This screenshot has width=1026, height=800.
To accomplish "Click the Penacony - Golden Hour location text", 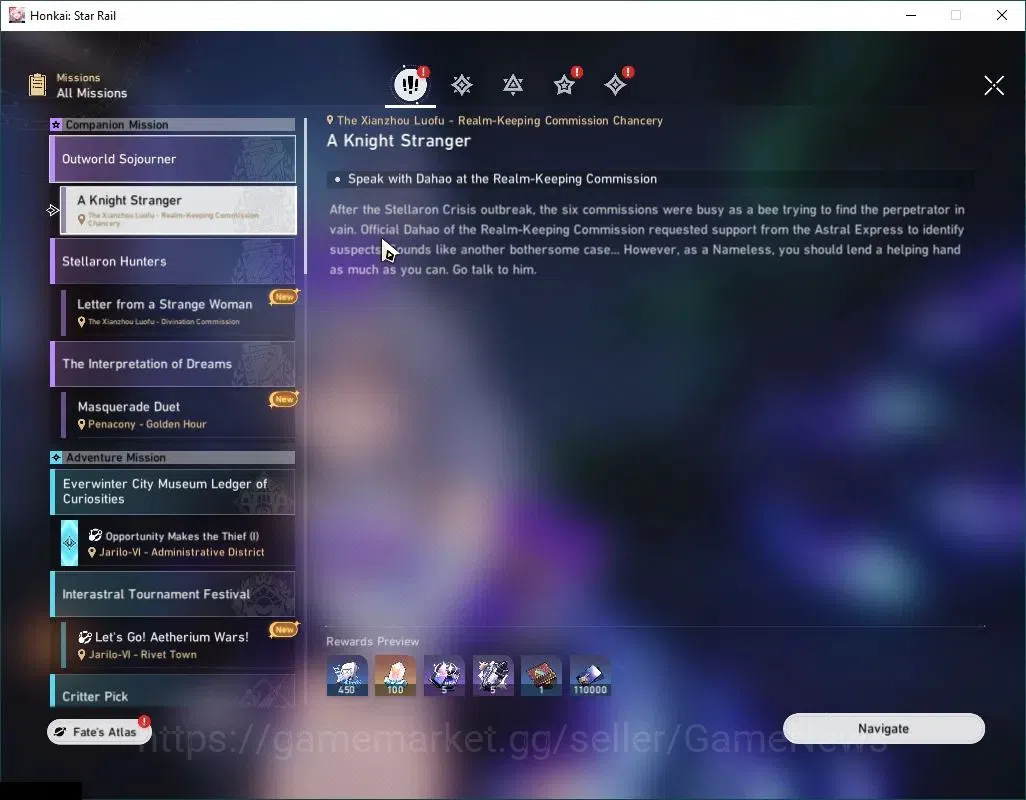I will click(x=147, y=424).
